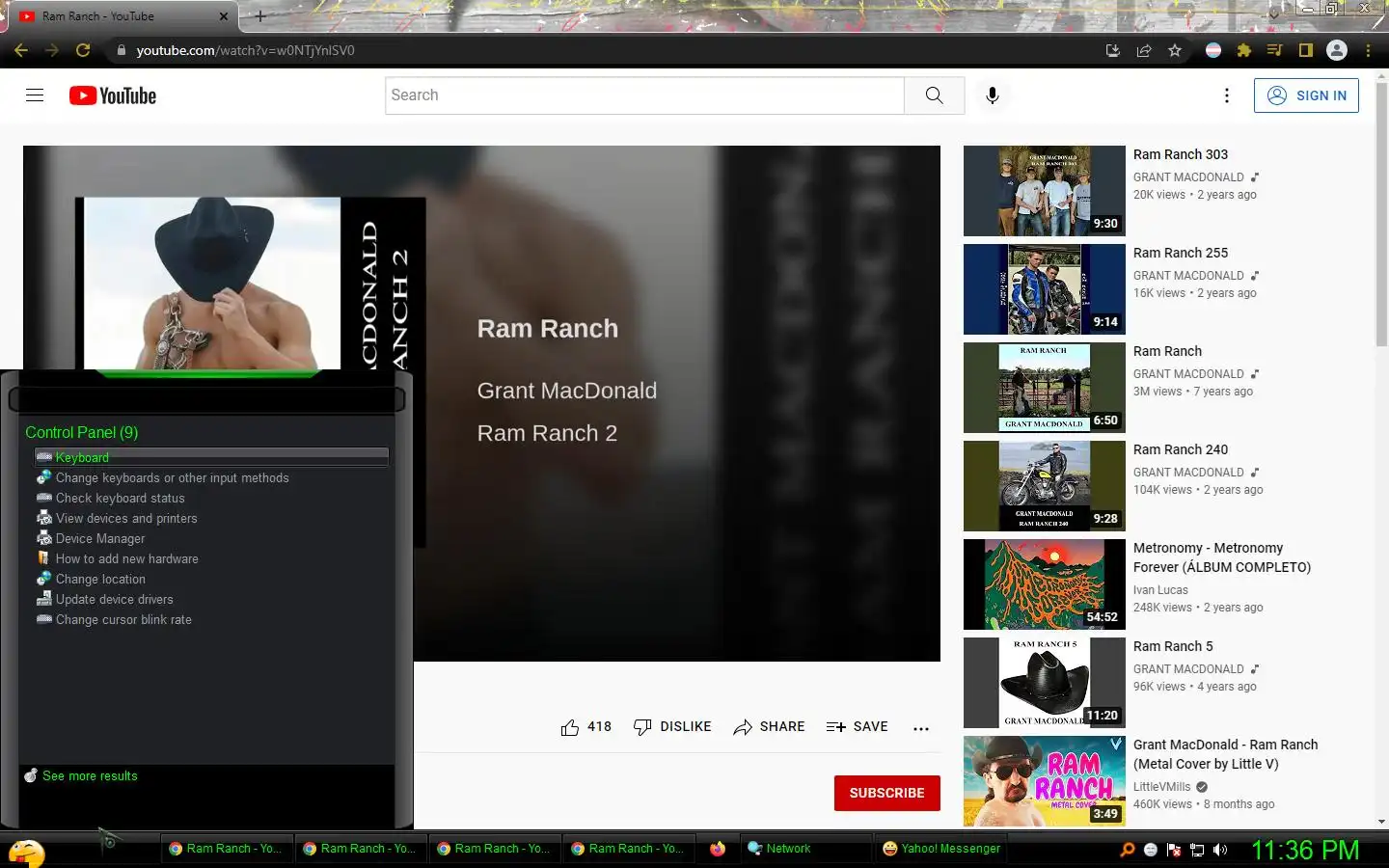This screenshot has width=1389, height=868.
Task: Open Ram Ranch 5 video thumbnail
Action: point(1044,683)
